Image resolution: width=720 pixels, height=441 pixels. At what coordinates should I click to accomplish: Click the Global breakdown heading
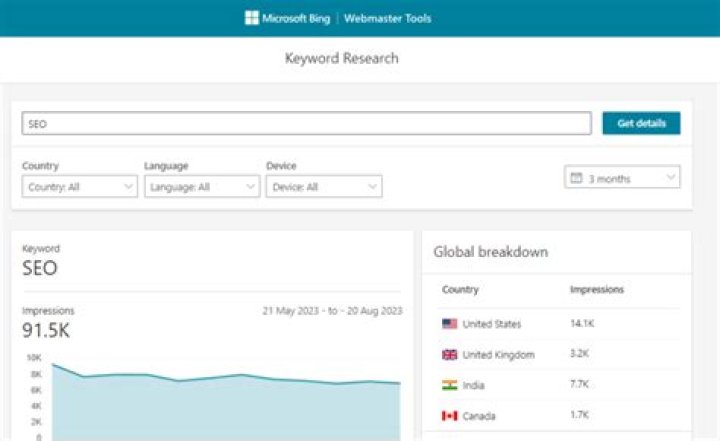pos(490,252)
